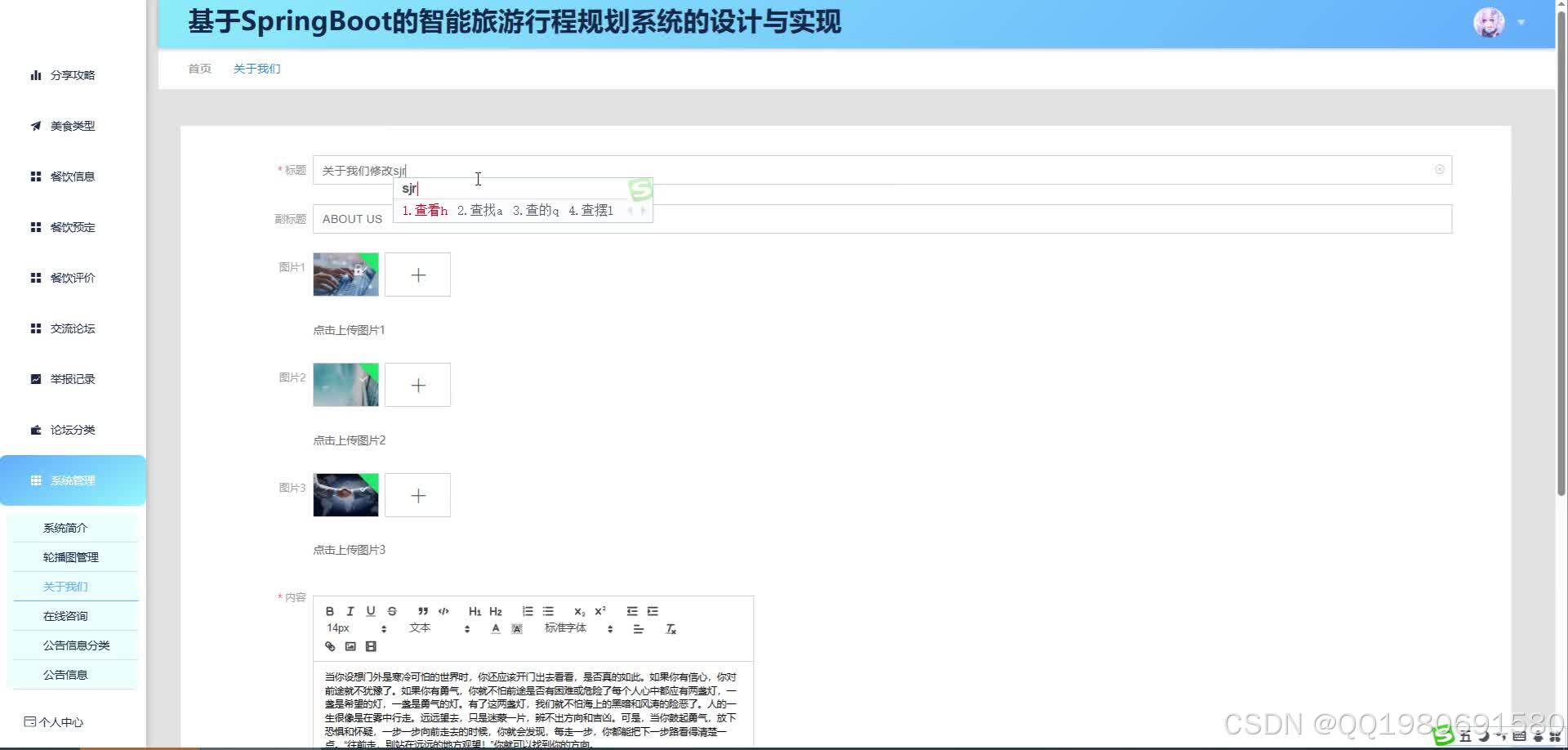Insert a hyperlink in the content editor
Screen dimensions: 1568x750
click(330, 646)
